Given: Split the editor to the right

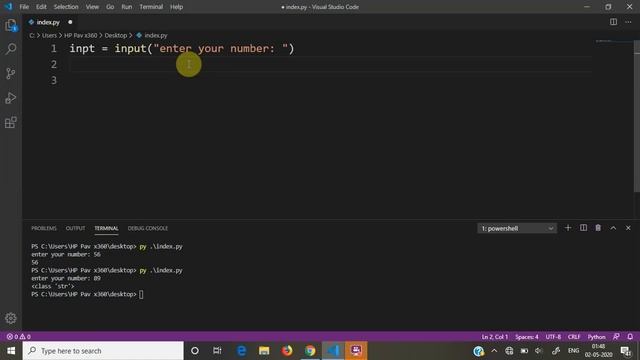Looking at the screenshot, I should pos(613,22).
